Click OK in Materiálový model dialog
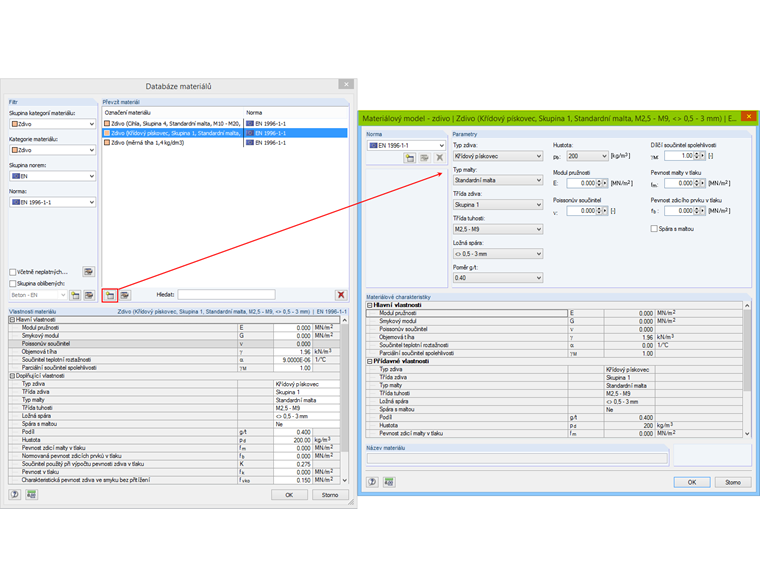This screenshot has width=760, height=588. [x=692, y=482]
